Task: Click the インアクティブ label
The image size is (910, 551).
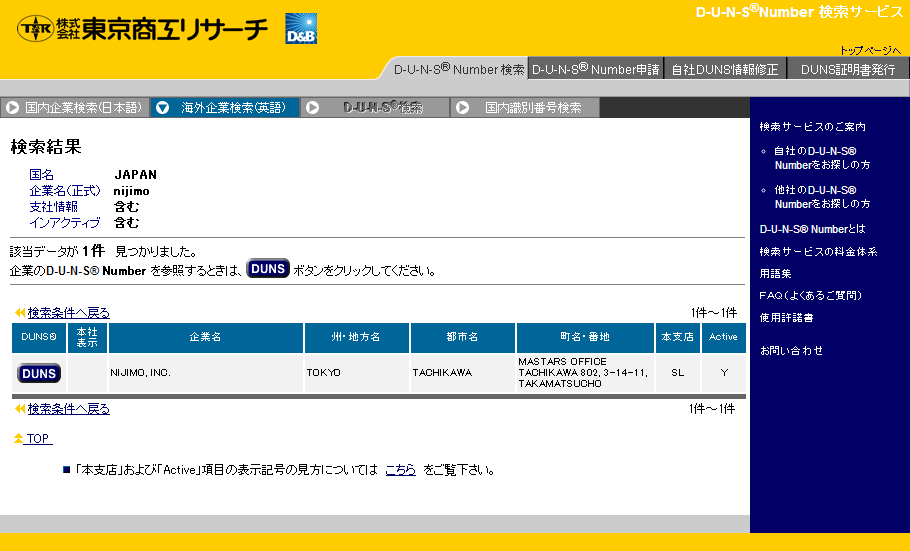Action: pos(64,223)
